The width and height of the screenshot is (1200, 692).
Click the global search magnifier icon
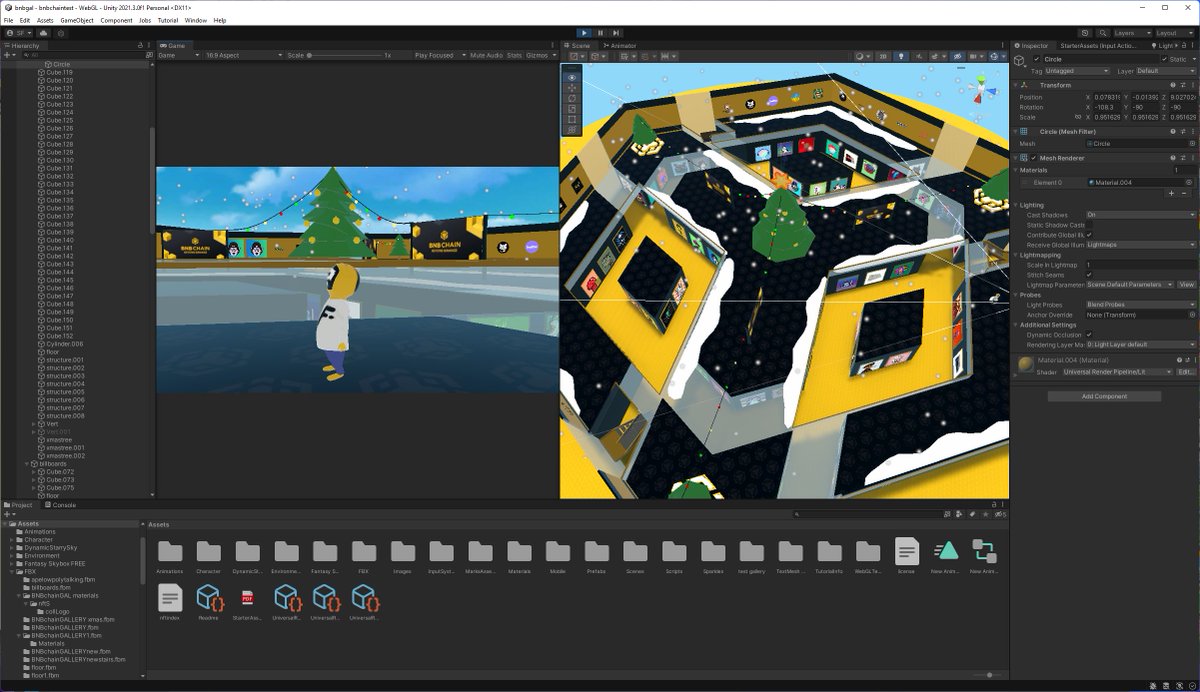[1101, 33]
